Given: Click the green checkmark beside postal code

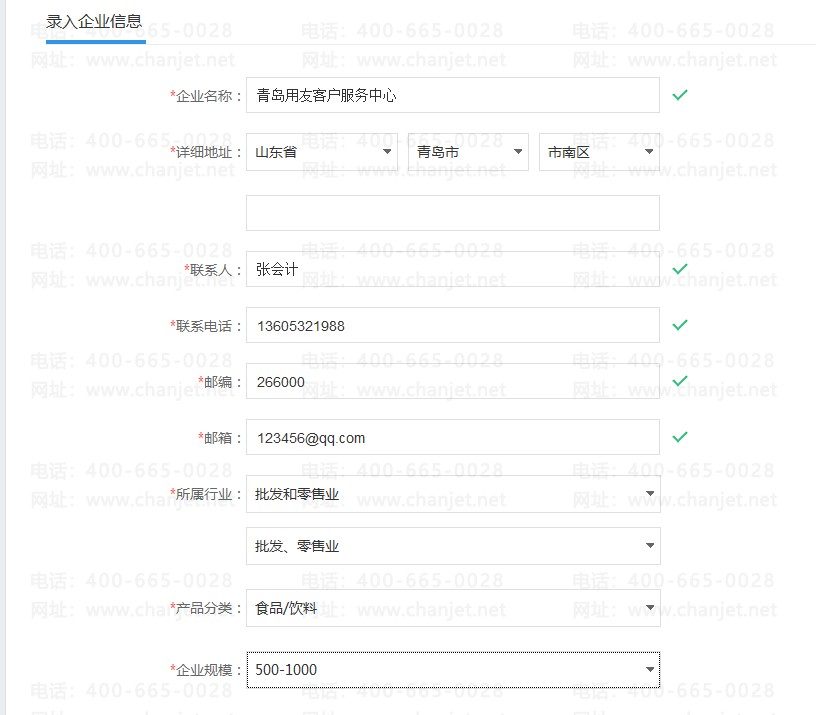Looking at the screenshot, I should coord(680,381).
